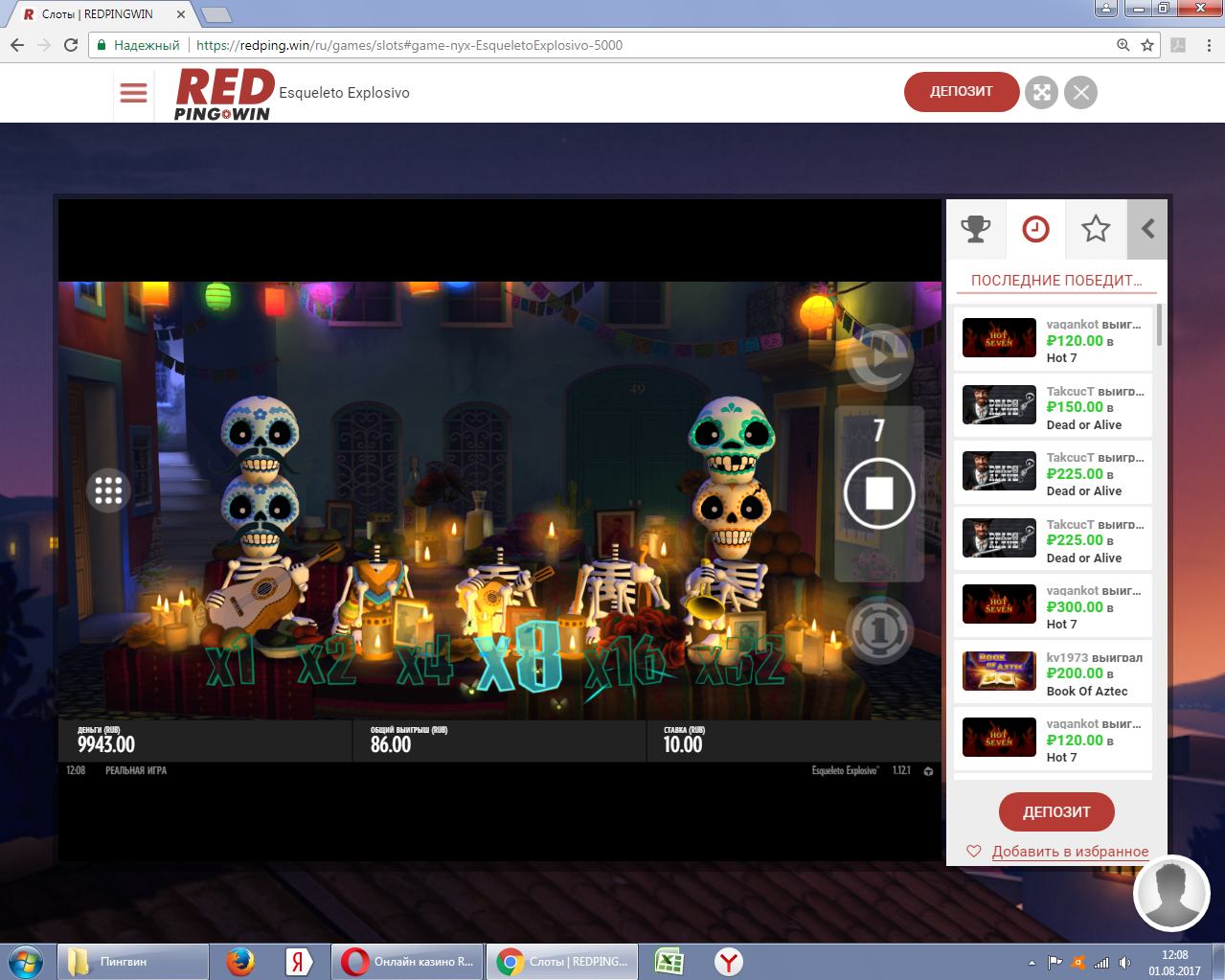The width and height of the screenshot is (1225, 980).
Task: Click the top ДЕПОЗИТ button
Action: tap(961, 92)
